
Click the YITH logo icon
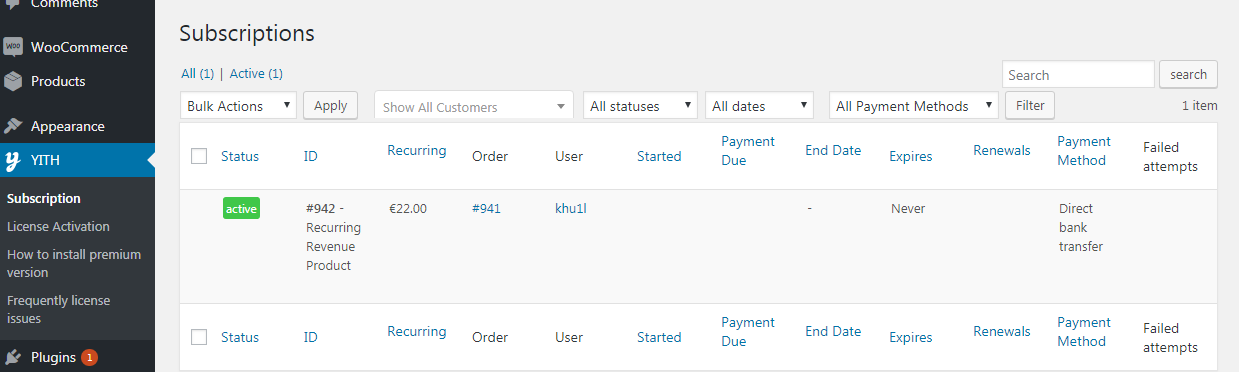(x=13, y=160)
